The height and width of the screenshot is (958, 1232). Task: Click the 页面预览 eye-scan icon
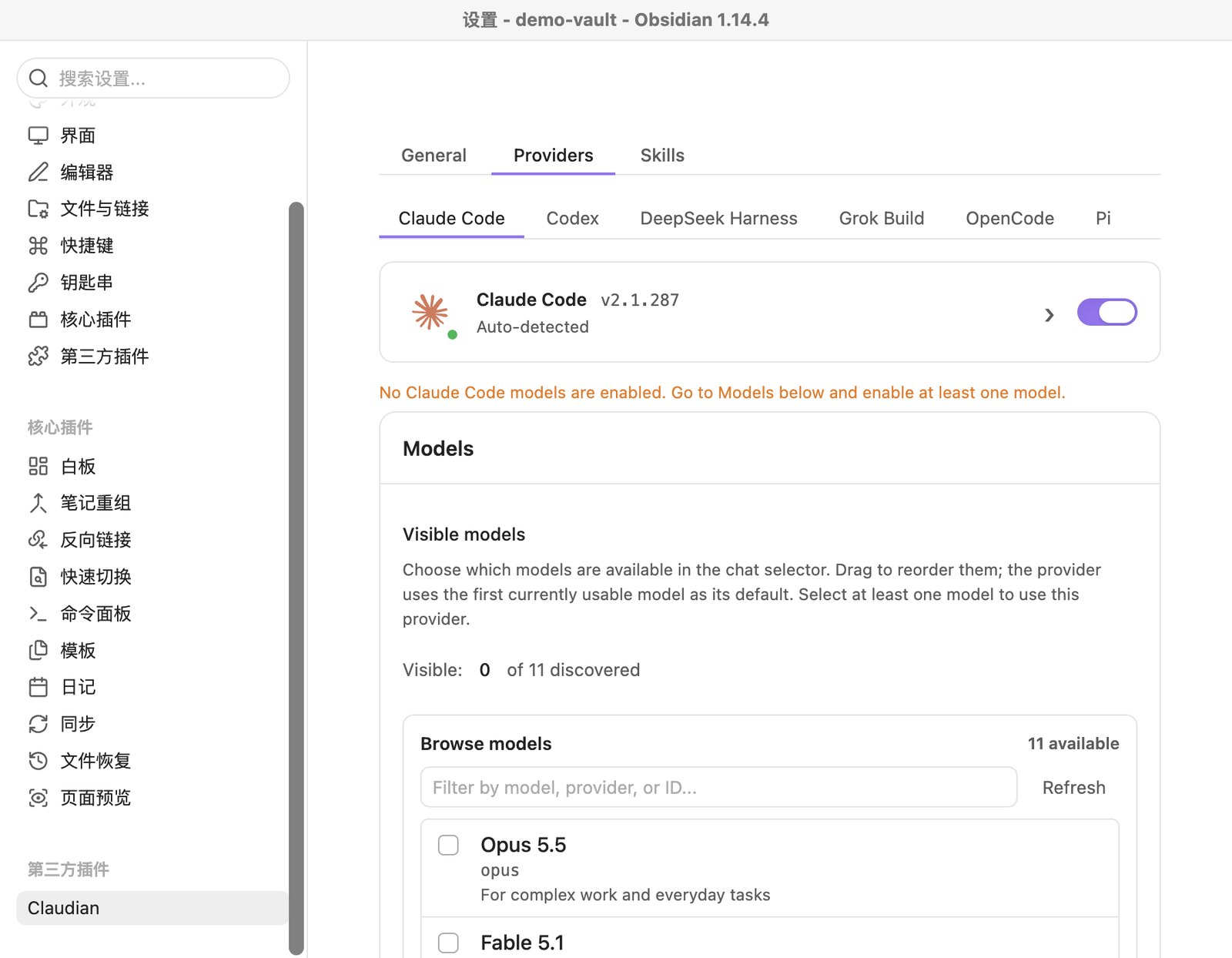[38, 798]
